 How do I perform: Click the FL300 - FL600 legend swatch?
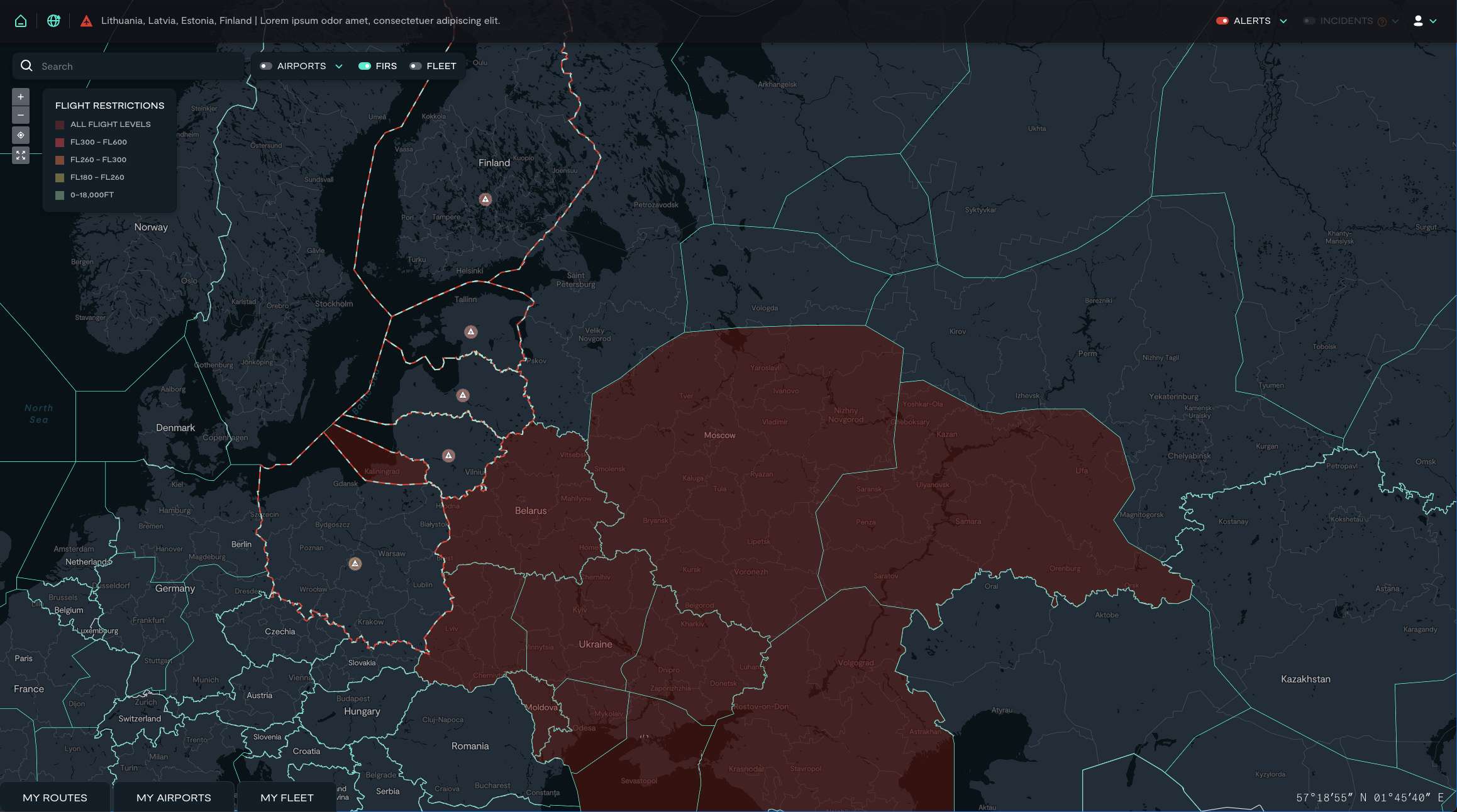point(60,142)
